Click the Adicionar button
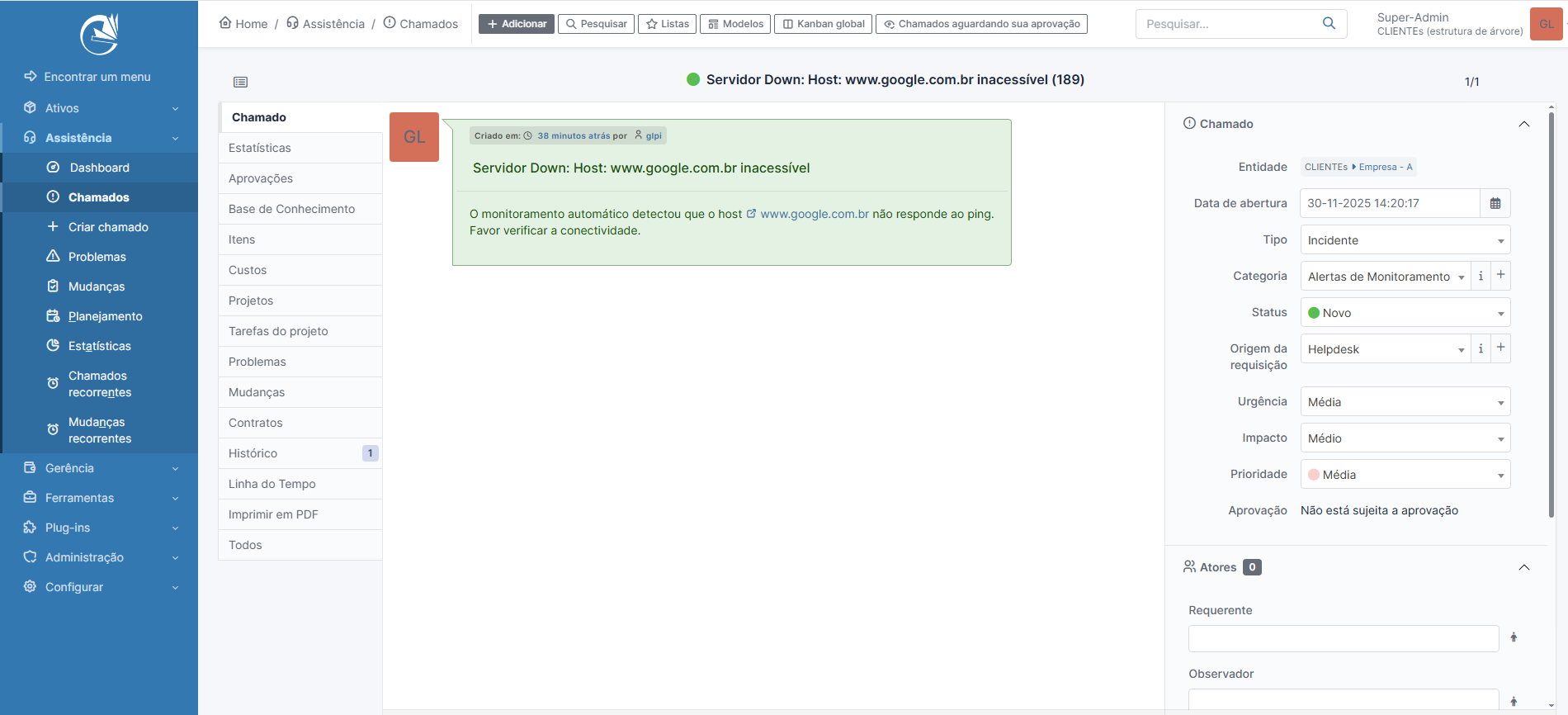Image resolution: width=1568 pixels, height=715 pixels. (x=517, y=24)
